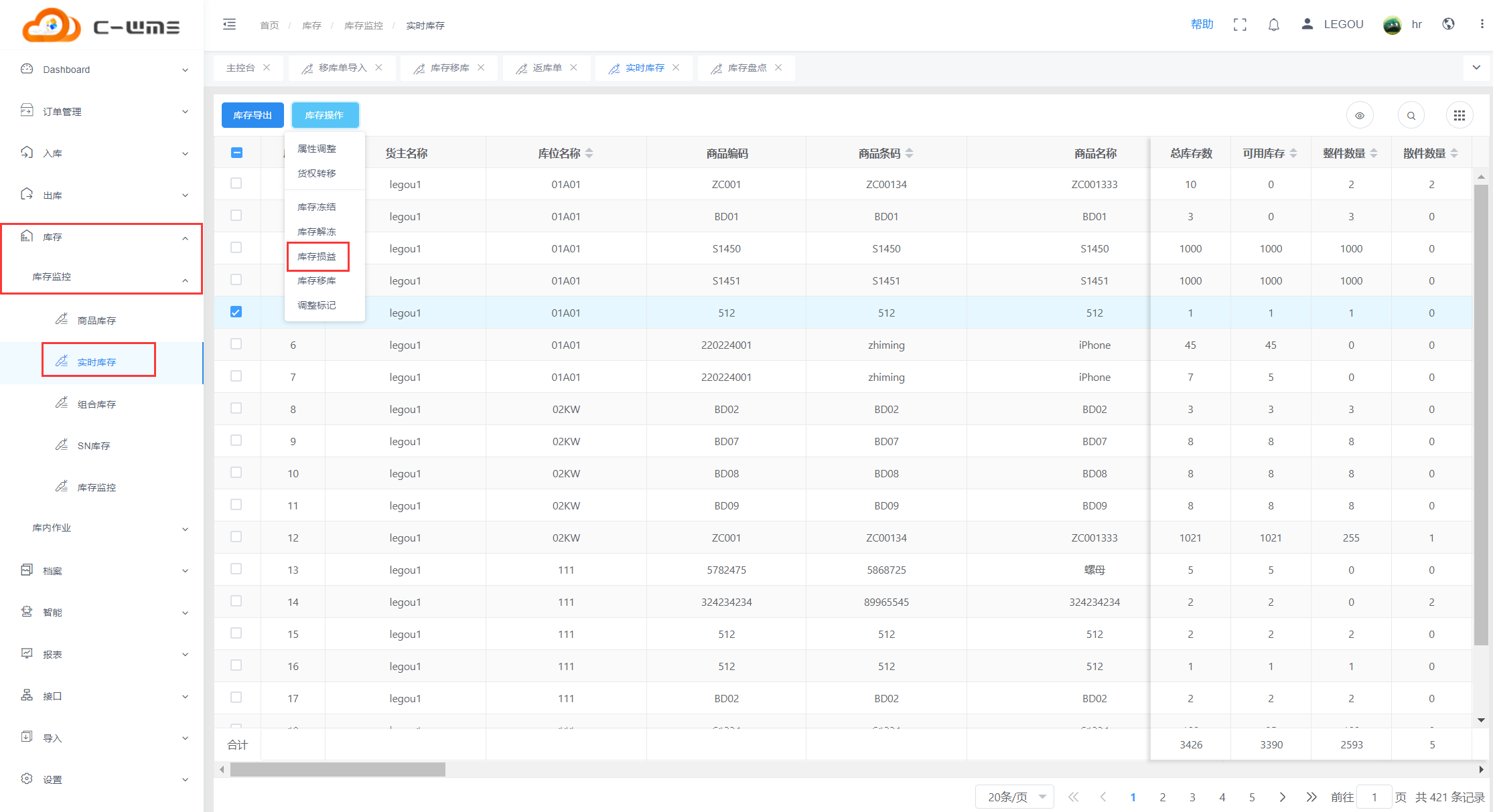The image size is (1493, 812).
Task: Close the 主控台 tab
Action: point(267,68)
